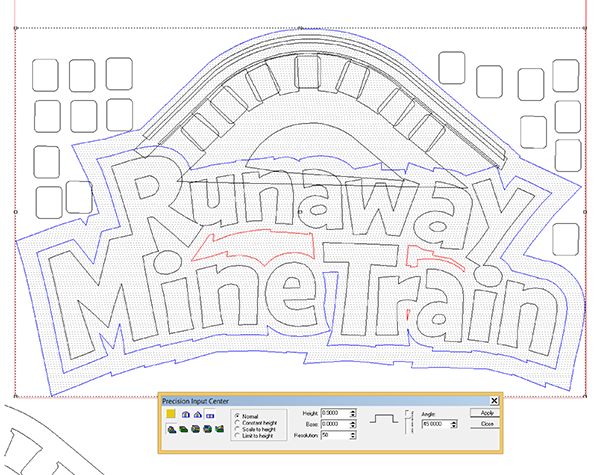Close the Precision Input Center dialog

494,401
